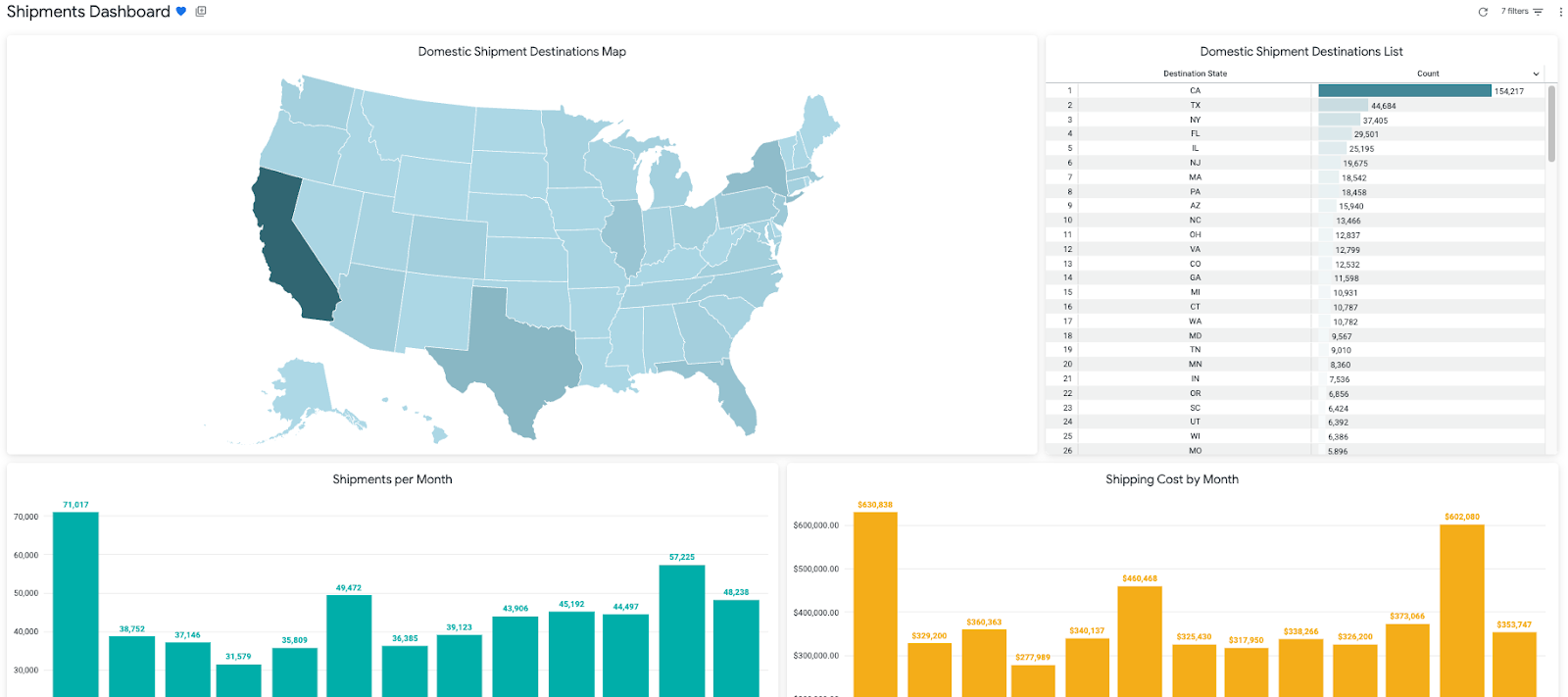Select the GA row in the list

pos(1296,277)
